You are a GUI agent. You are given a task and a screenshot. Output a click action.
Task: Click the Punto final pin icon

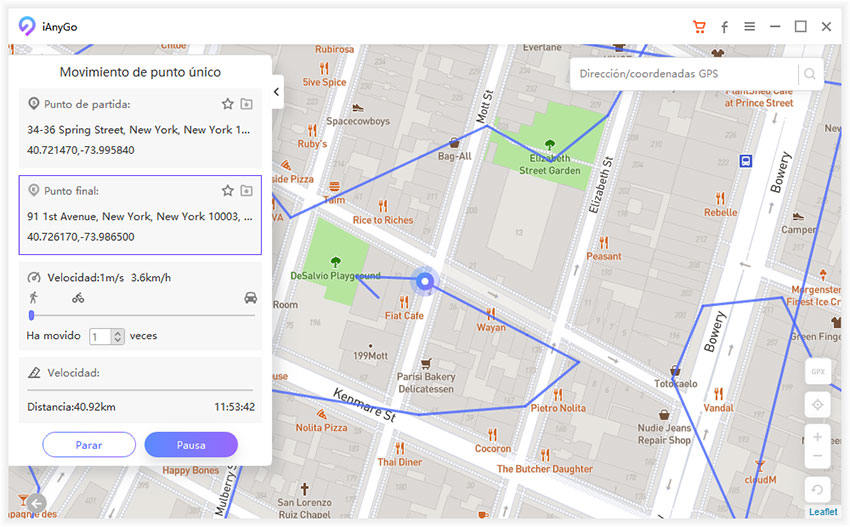(34, 190)
